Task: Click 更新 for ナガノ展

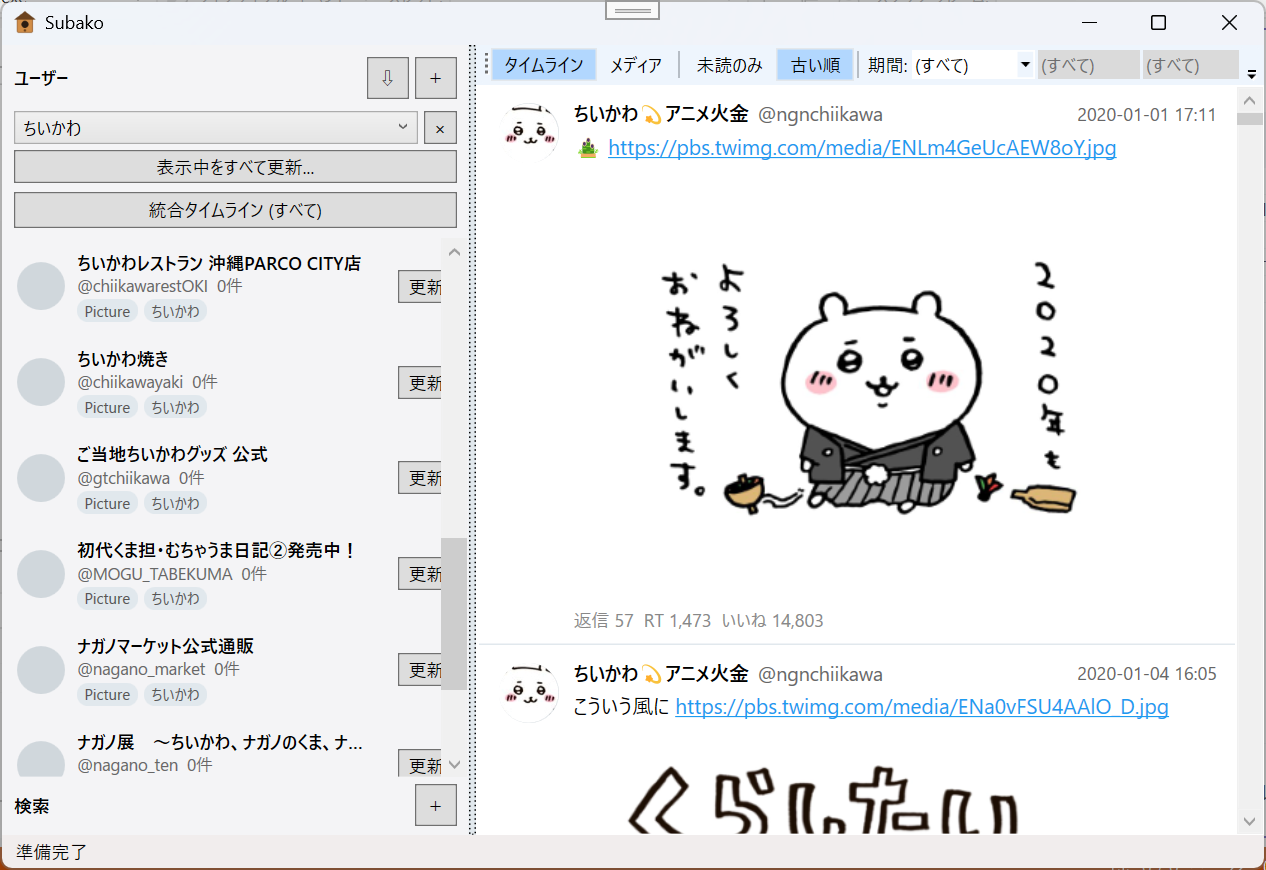Action: coord(420,765)
